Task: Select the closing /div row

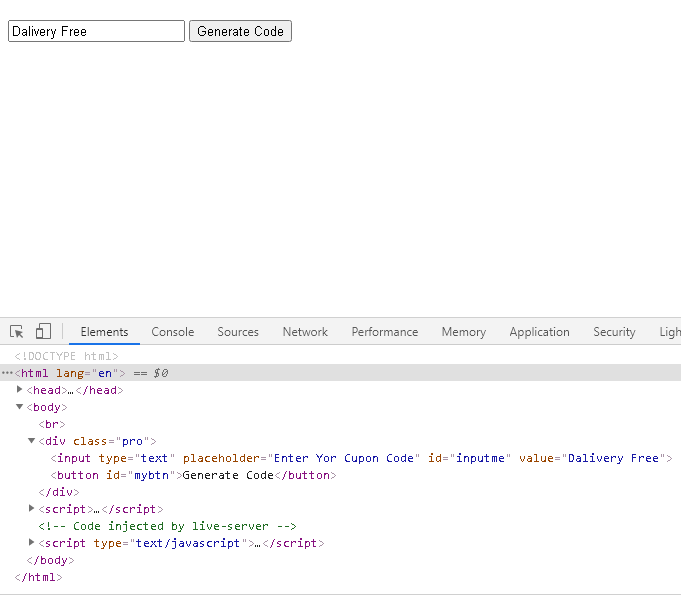Action: click(59, 492)
